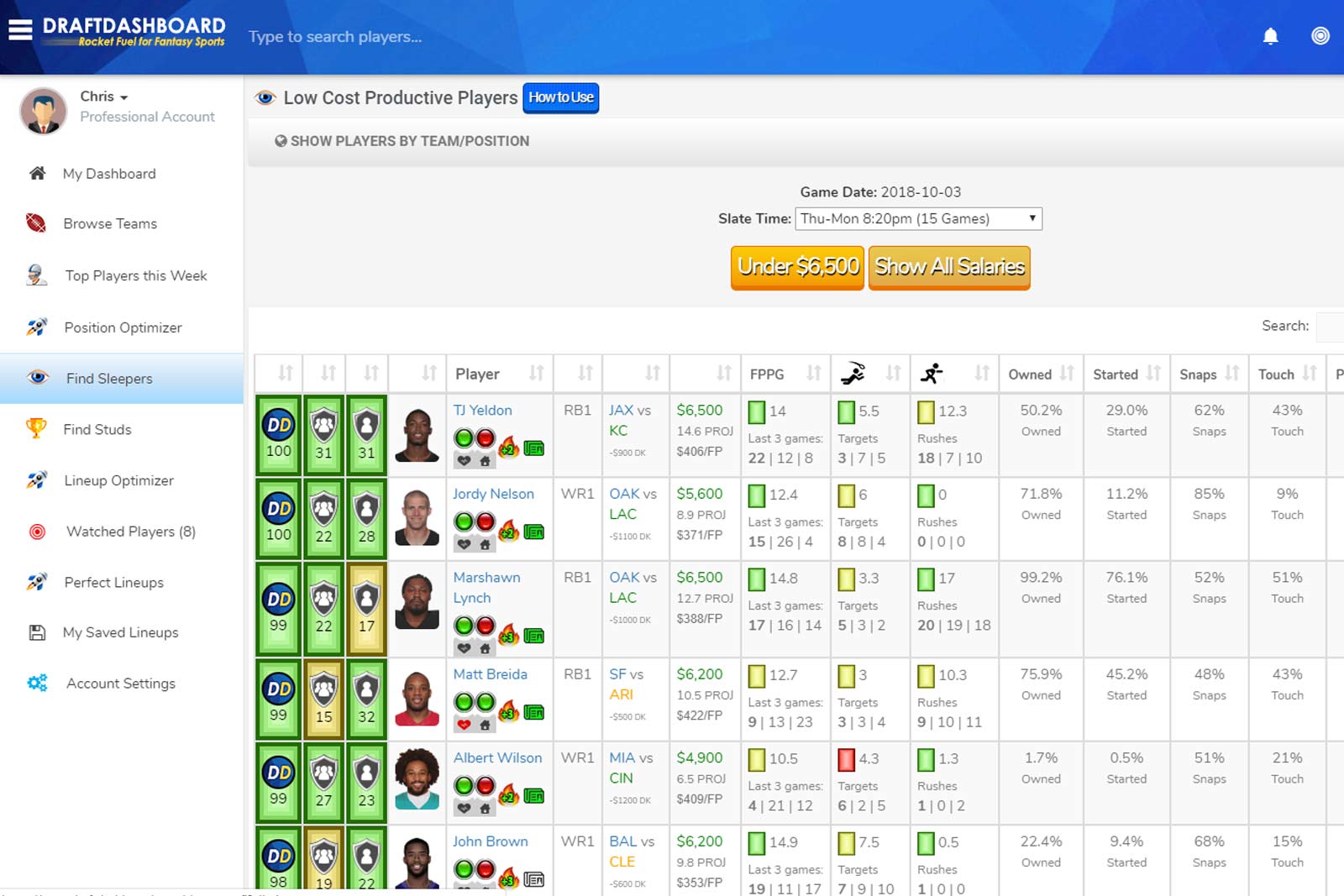The width and height of the screenshot is (1344, 896).
Task: Click the My Saved Lineups disk icon
Action: [x=37, y=632]
